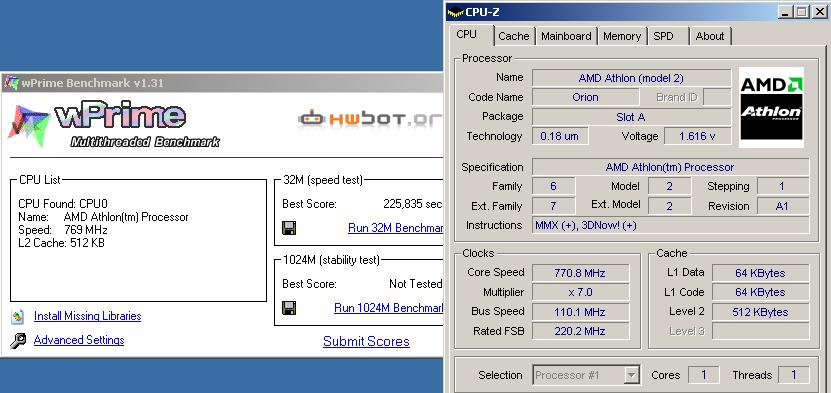This screenshot has height=393, width=831.
Task: Click the Multiplier value x 7.0
Action: click(x=580, y=292)
